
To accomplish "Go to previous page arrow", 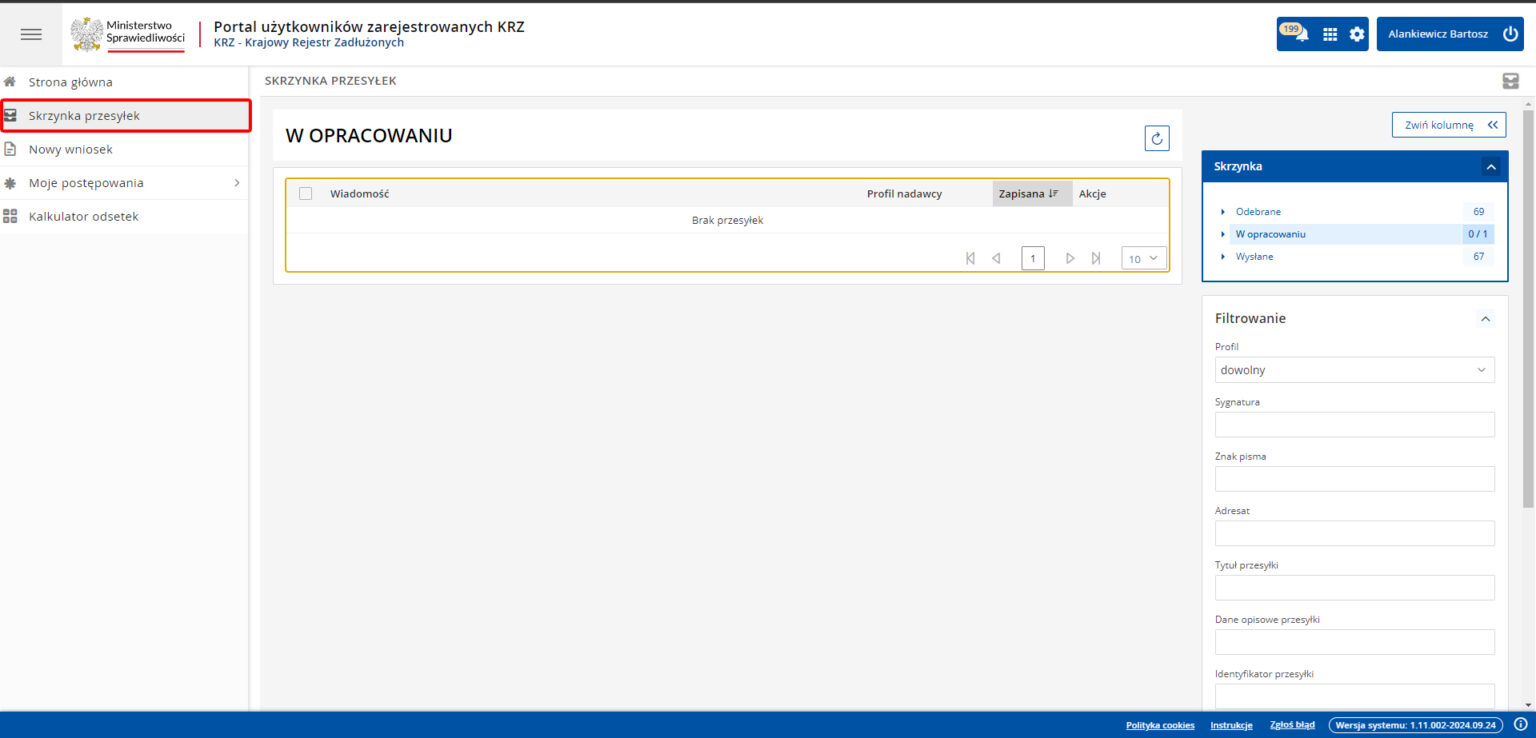I will [996, 258].
